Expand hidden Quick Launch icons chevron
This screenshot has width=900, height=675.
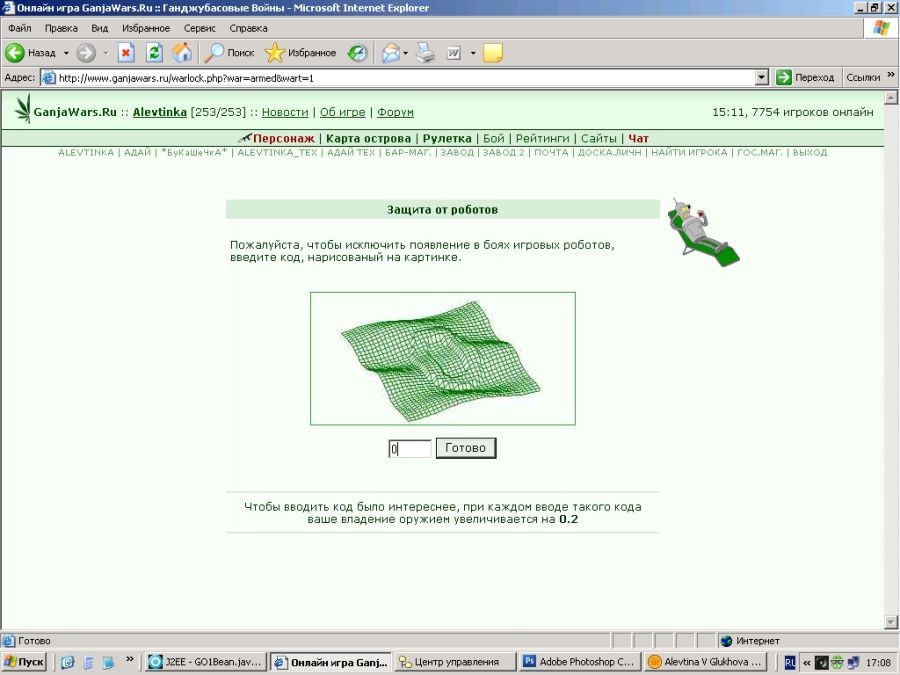pyautogui.click(x=130, y=659)
